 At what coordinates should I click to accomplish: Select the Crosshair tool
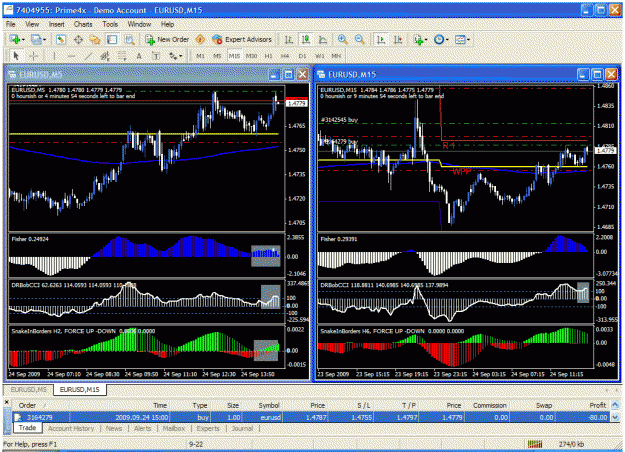33,56
